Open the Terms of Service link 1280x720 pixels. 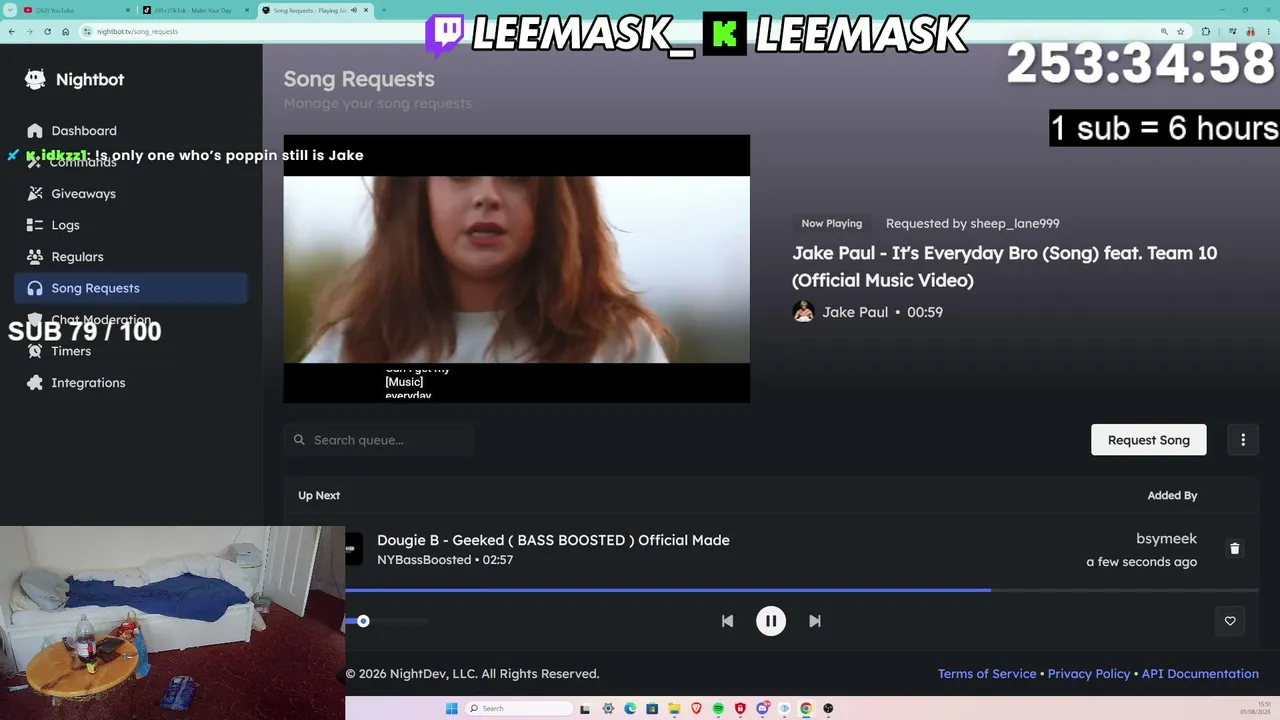(987, 674)
